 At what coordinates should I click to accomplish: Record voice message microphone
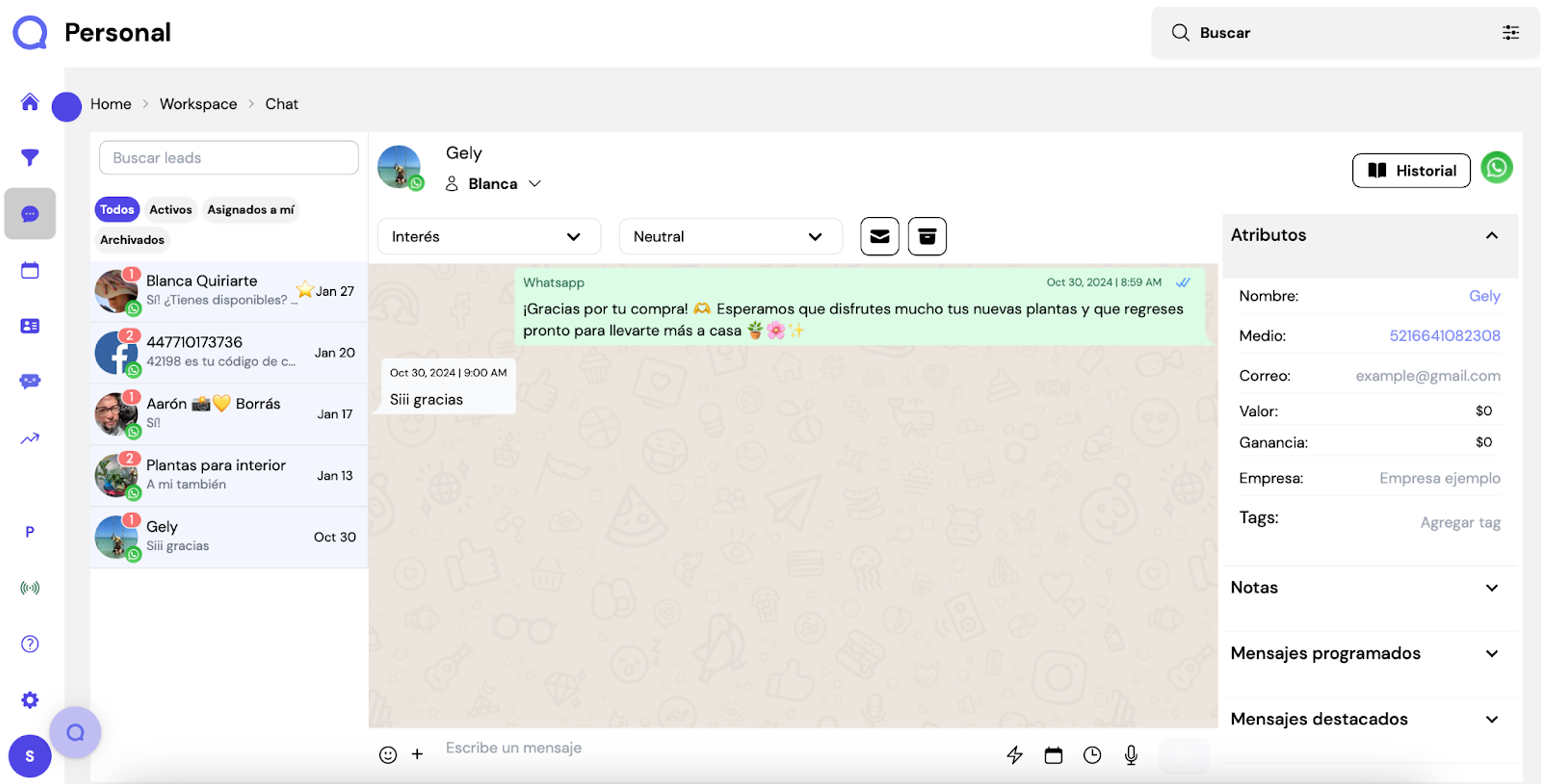[x=1130, y=755]
